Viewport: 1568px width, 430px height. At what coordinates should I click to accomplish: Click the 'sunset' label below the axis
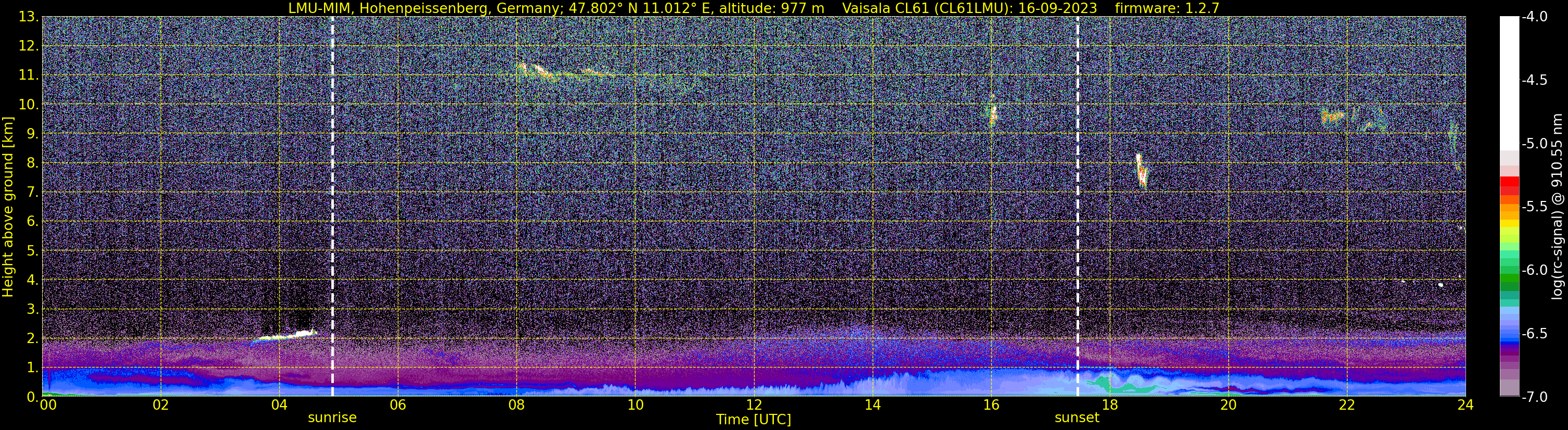tap(1077, 418)
